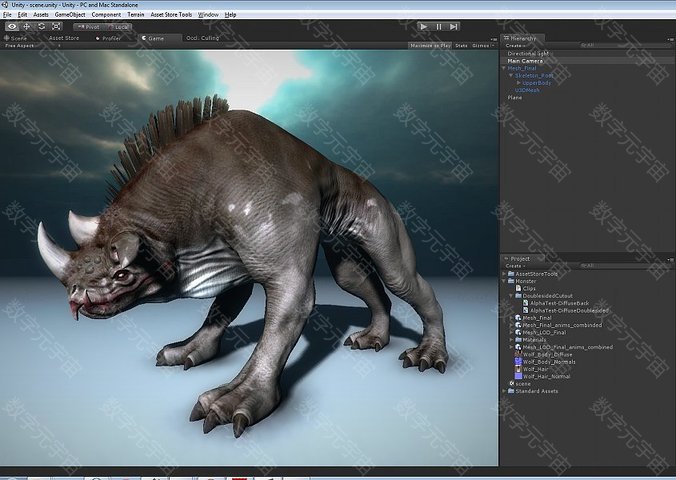Image resolution: width=676 pixels, height=480 pixels.
Task: Switch to the Profiler tab
Action: point(109,38)
